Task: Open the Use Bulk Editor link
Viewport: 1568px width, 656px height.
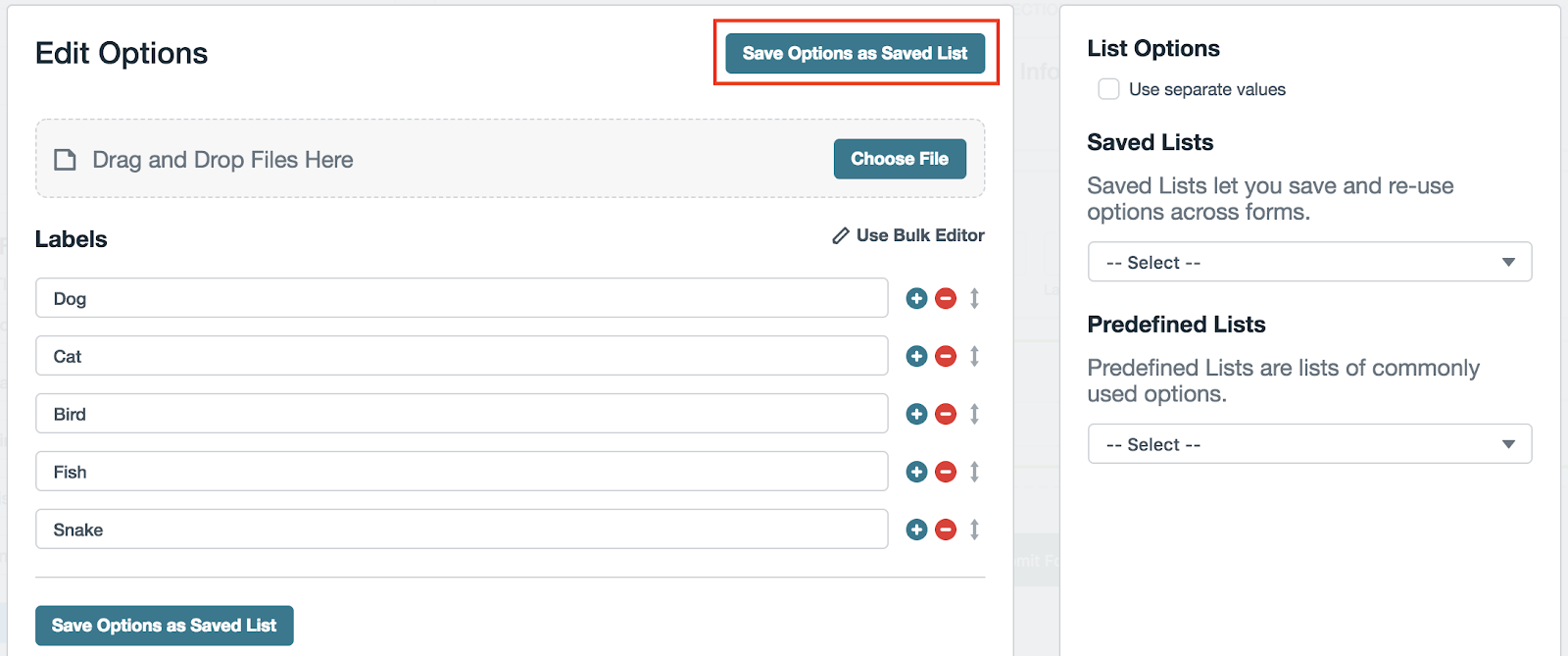Action: tap(908, 235)
